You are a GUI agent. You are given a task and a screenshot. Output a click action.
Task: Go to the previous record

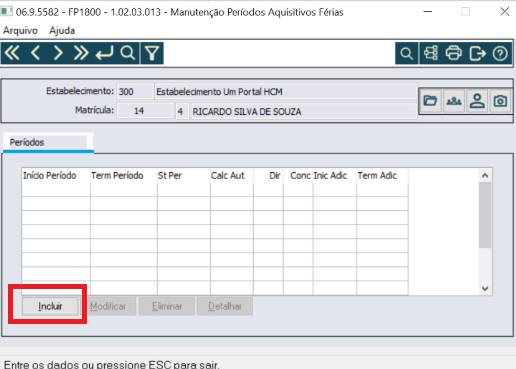[x=35, y=53]
